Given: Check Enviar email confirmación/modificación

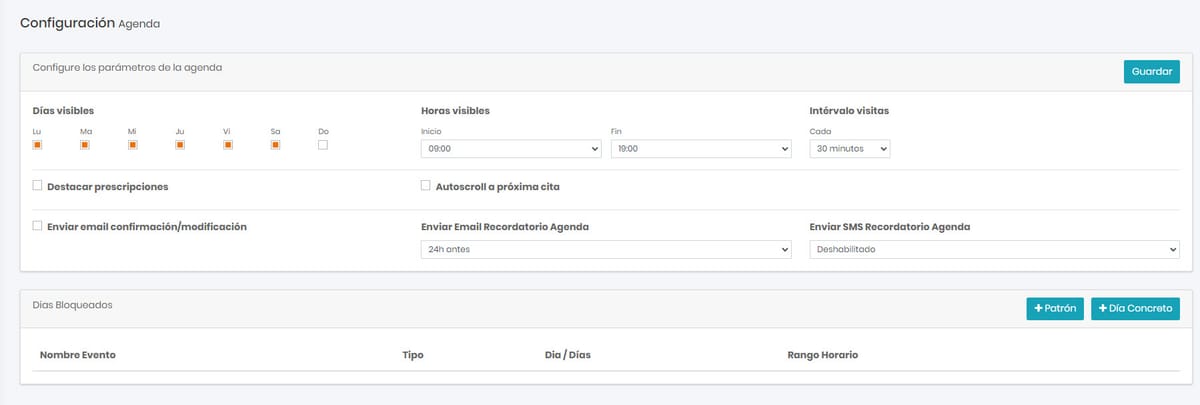Looking at the screenshot, I should [x=37, y=226].
